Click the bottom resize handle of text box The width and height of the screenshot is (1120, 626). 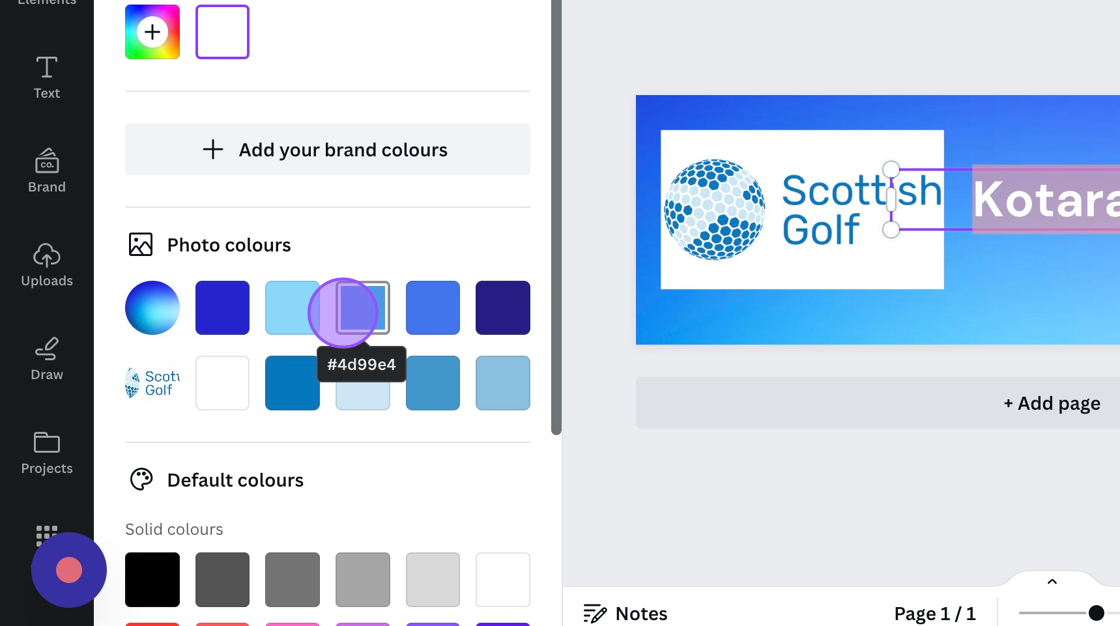pyautogui.click(x=891, y=229)
